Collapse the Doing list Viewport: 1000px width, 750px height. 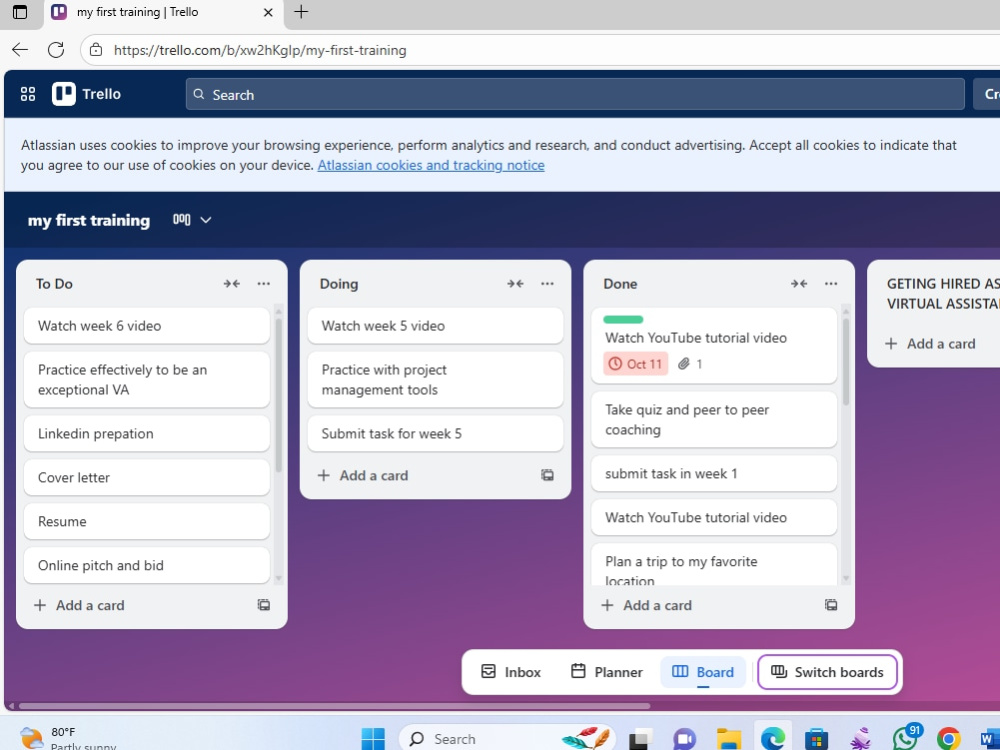(515, 284)
